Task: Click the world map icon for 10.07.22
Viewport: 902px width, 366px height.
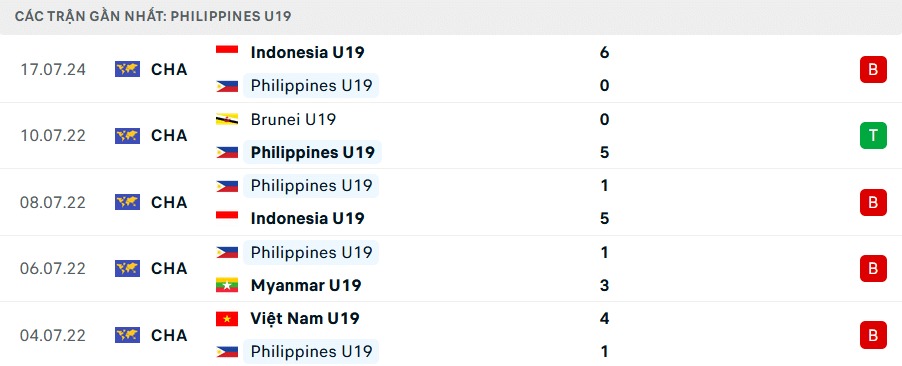Action: pos(127,136)
